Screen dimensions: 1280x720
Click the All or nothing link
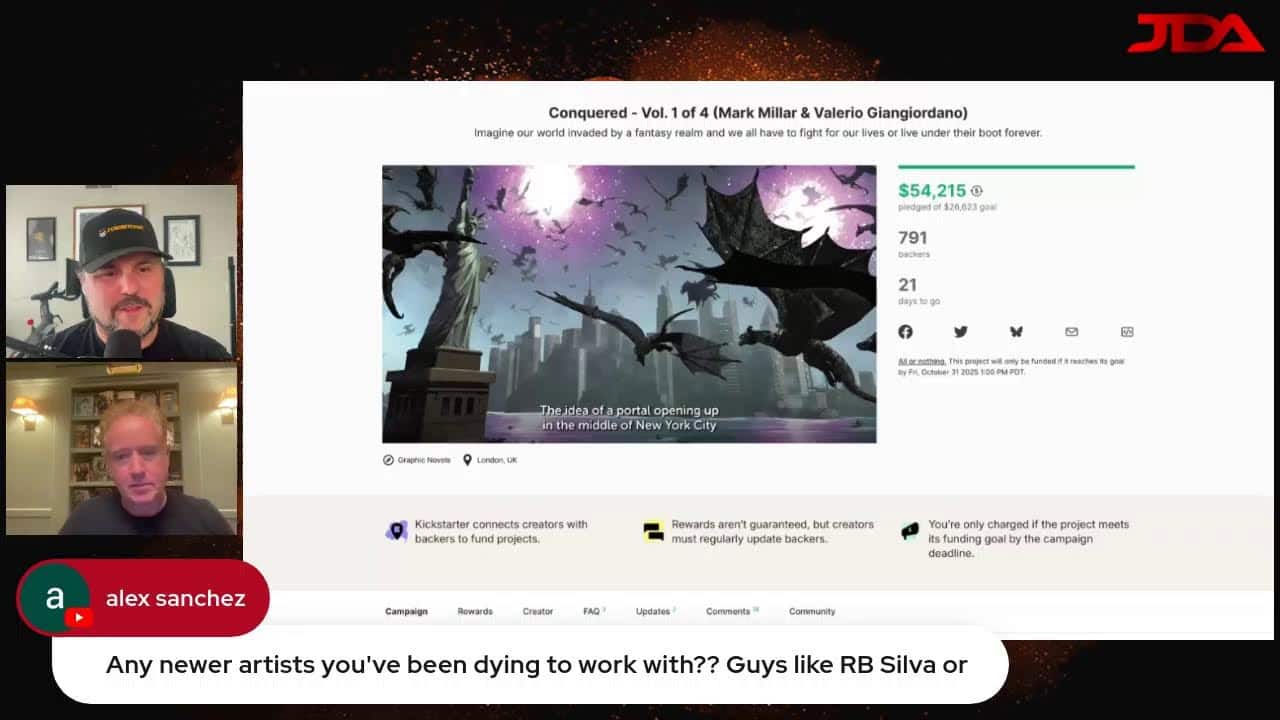pyautogui.click(x=920, y=361)
